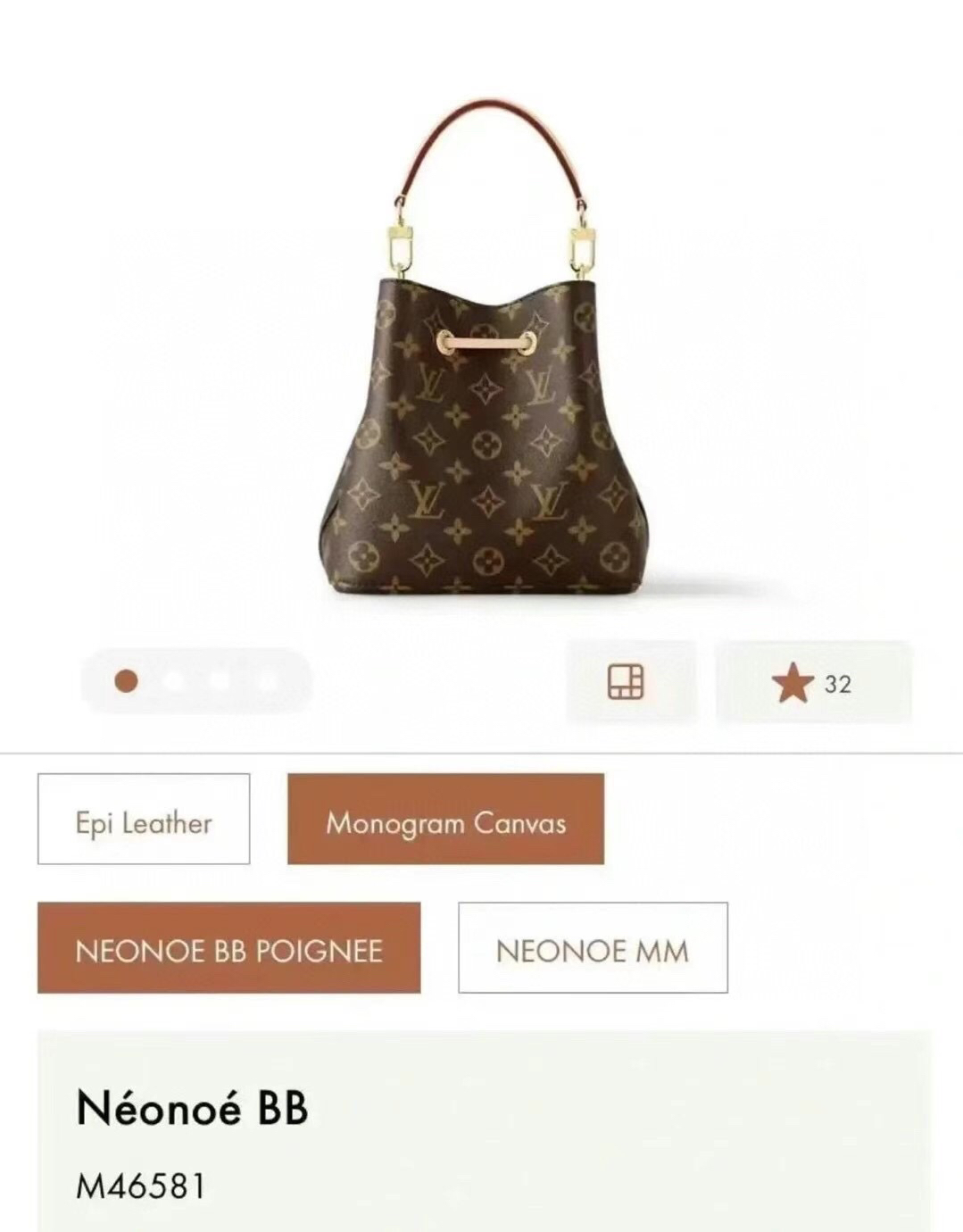Click the favorites count 32
Viewport: 963px width, 1232px height.
(838, 685)
